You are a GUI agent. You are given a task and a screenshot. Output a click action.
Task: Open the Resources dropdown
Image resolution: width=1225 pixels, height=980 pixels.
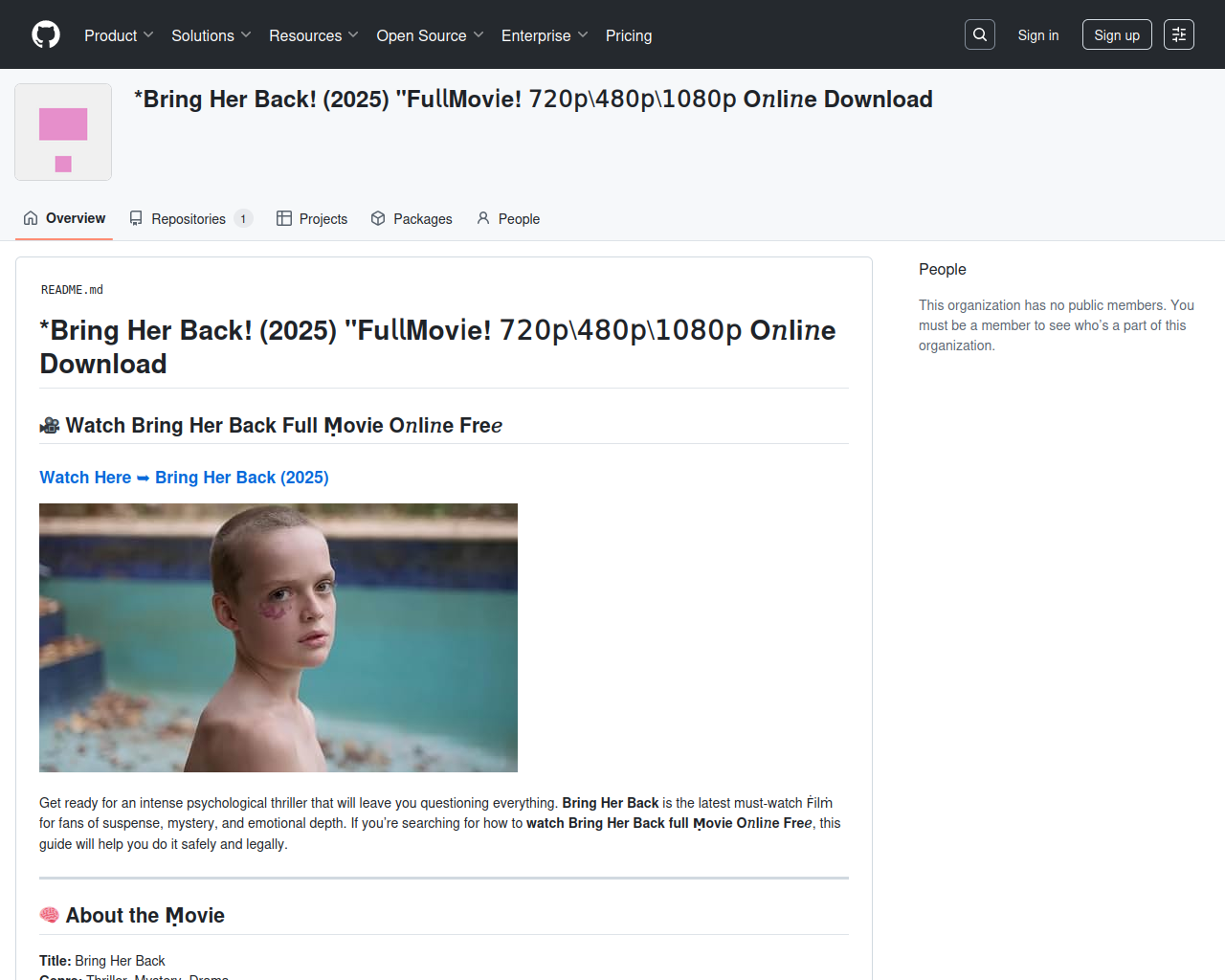(313, 35)
